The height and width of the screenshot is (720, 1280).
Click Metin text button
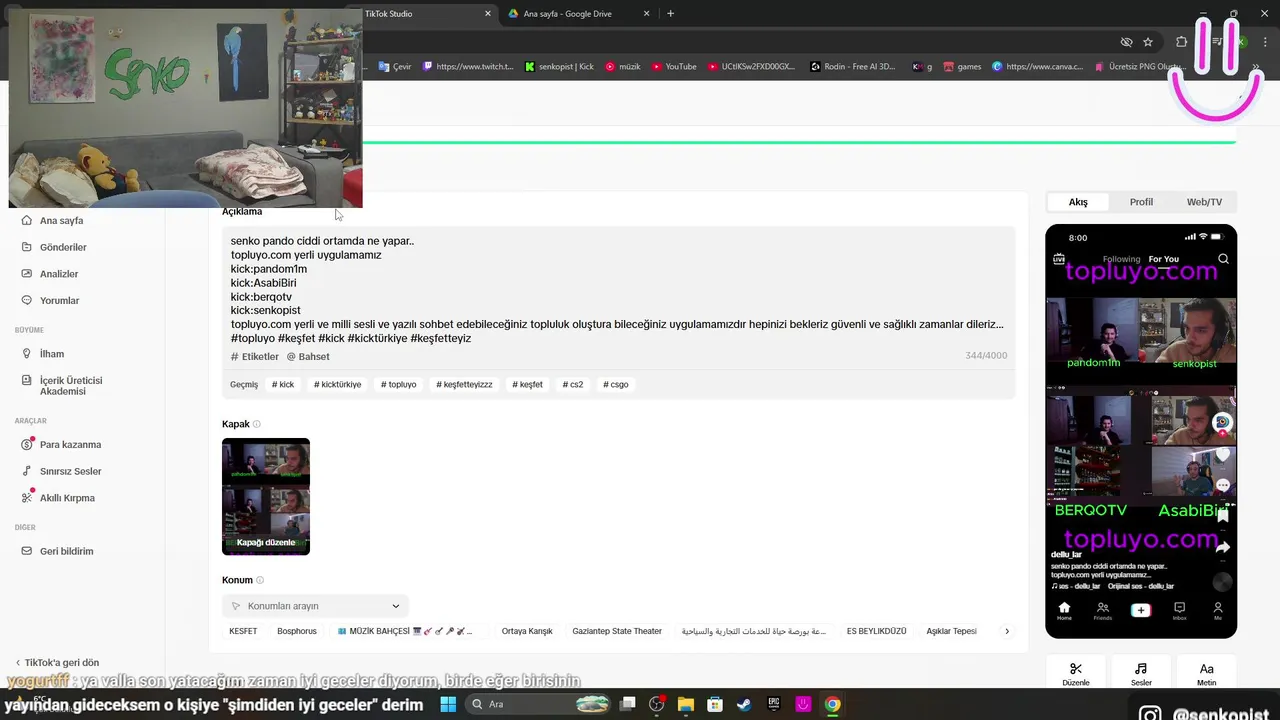coord(1206,673)
